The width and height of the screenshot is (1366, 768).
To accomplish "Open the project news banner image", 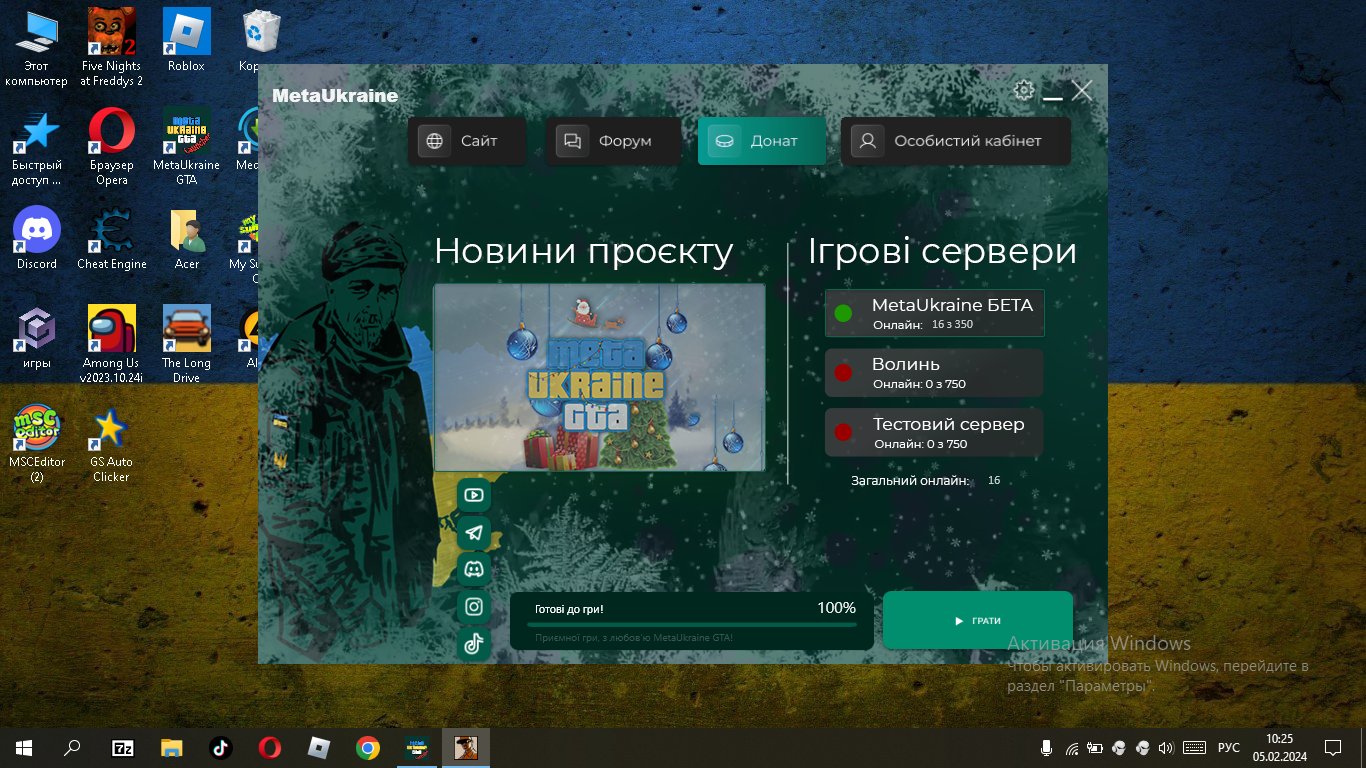I will pyautogui.click(x=599, y=377).
